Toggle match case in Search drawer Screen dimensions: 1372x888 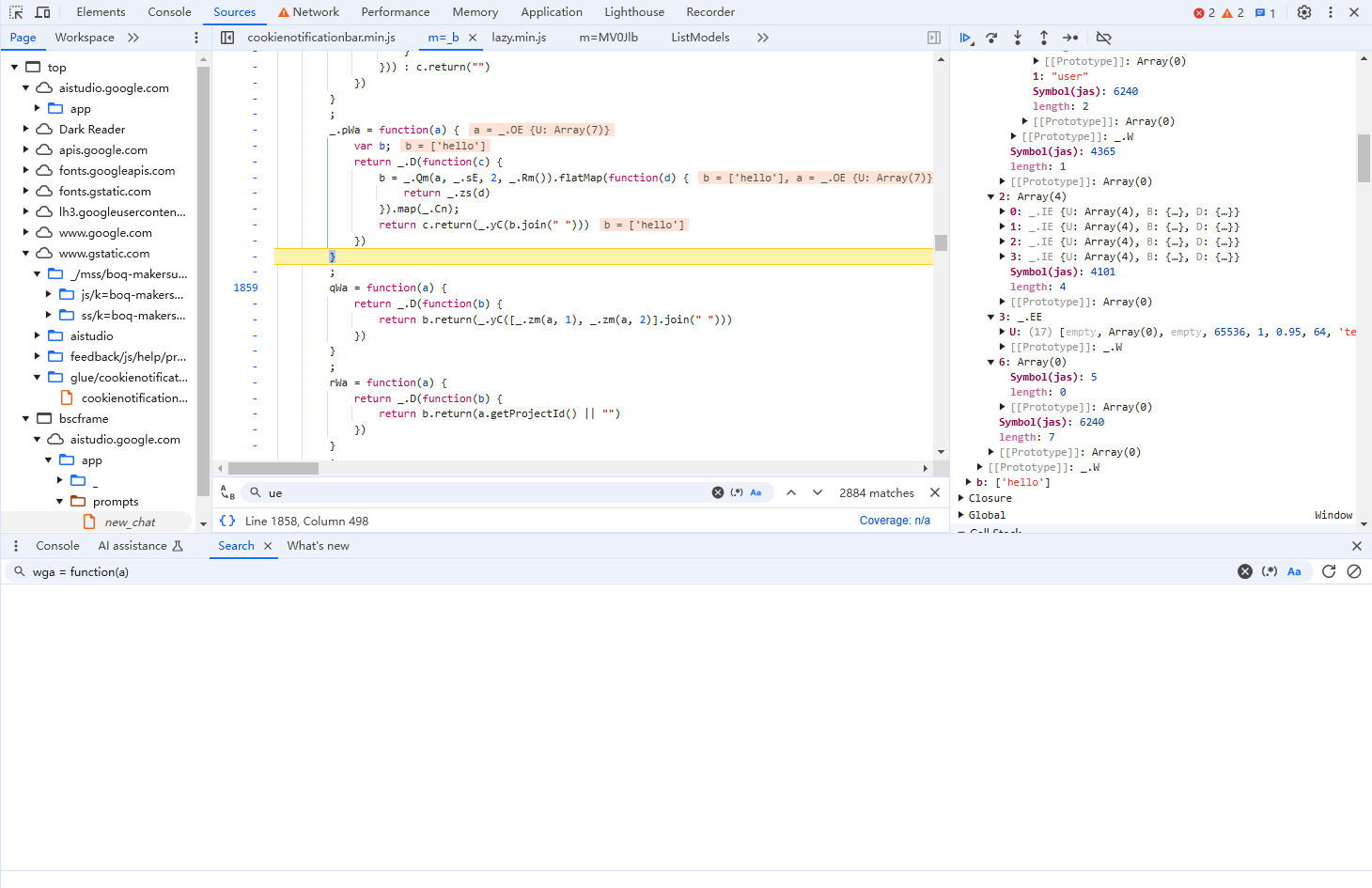1294,571
